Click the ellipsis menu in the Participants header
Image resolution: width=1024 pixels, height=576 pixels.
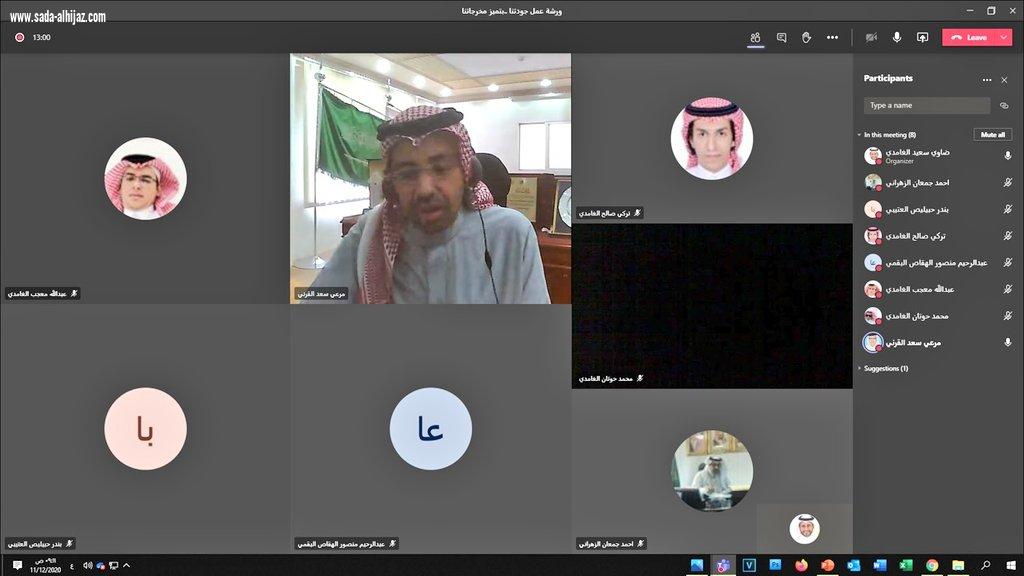coord(987,79)
